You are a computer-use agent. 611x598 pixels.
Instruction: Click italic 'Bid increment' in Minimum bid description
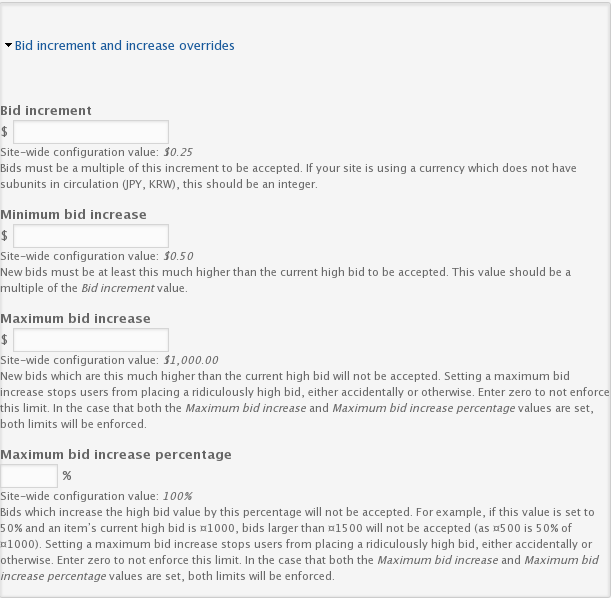point(118,288)
